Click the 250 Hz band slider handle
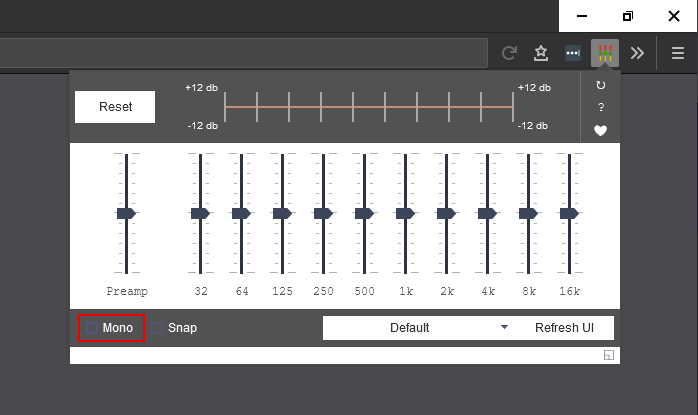Screen dimensions: 698x415 (323, 213)
